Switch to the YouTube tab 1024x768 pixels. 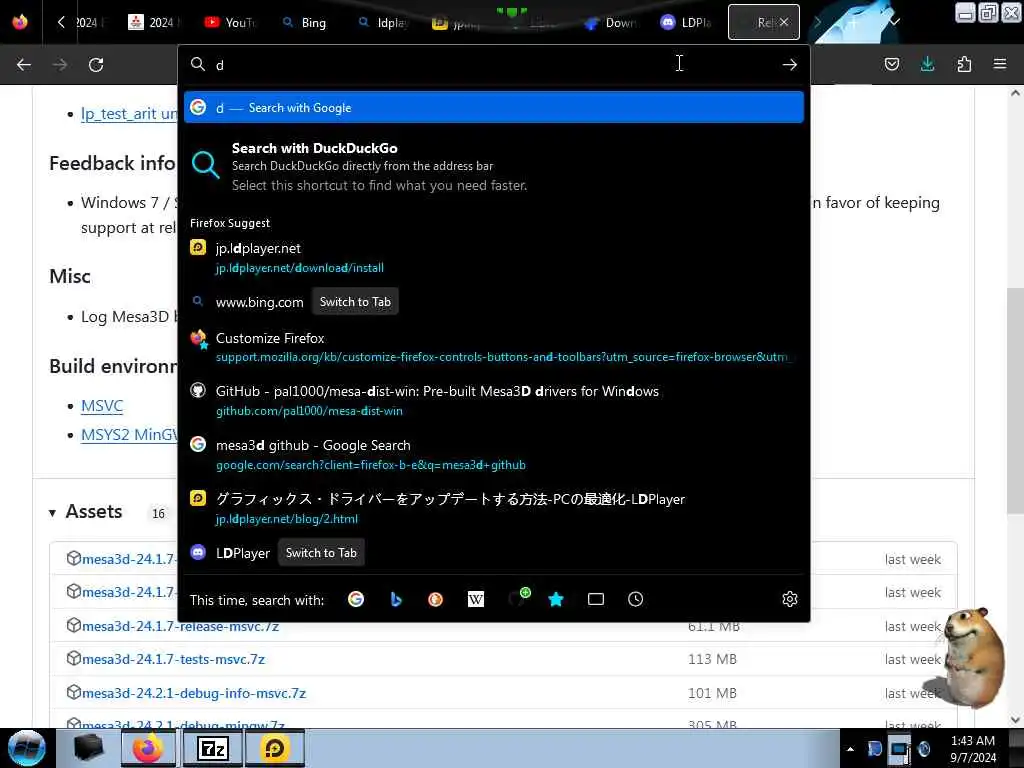pos(229,22)
